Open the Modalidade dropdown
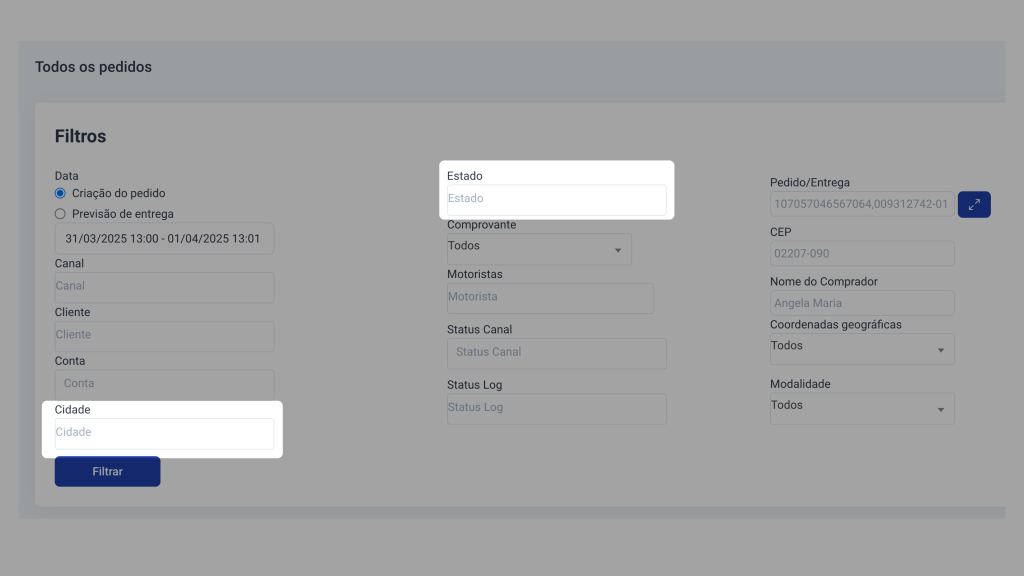1024x576 pixels. pos(862,408)
